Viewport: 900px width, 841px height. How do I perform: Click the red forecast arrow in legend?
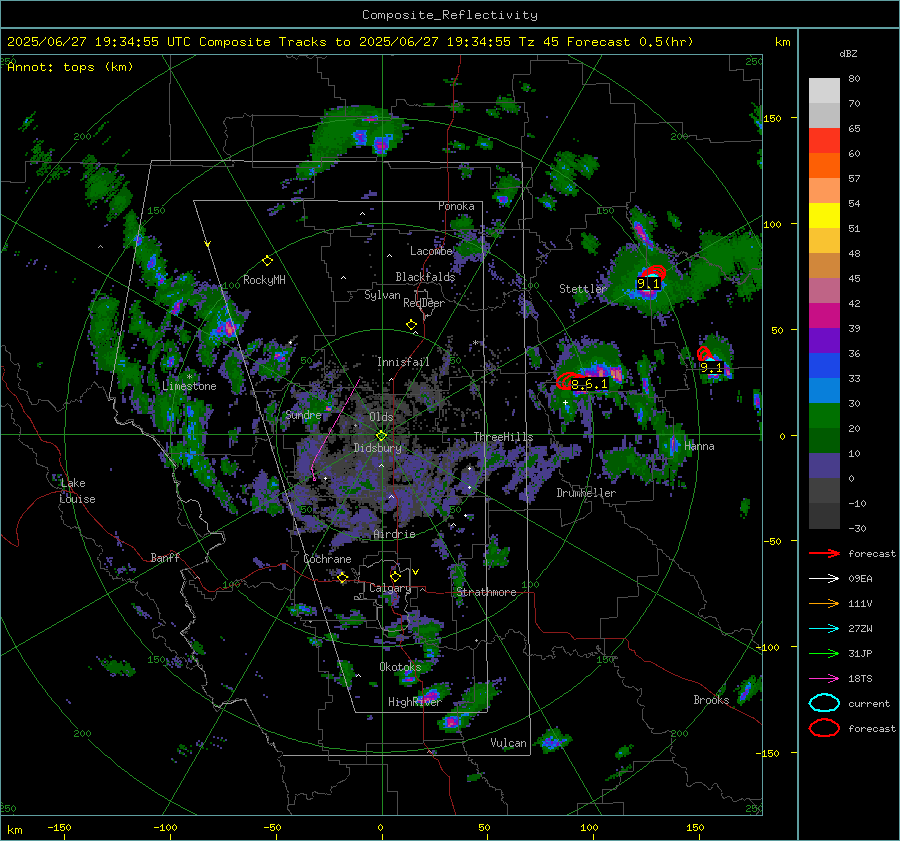click(x=824, y=553)
